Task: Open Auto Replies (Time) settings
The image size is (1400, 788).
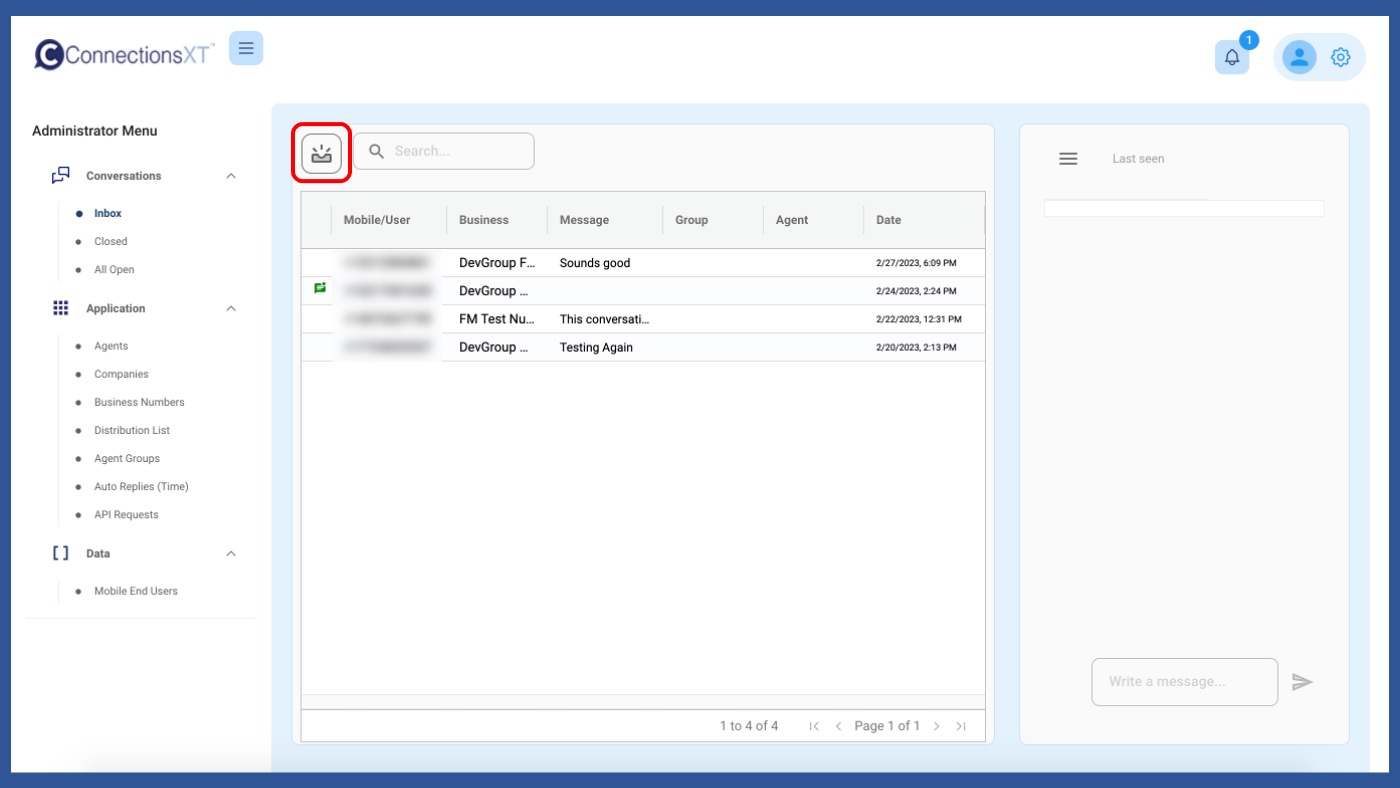Action: (141, 487)
